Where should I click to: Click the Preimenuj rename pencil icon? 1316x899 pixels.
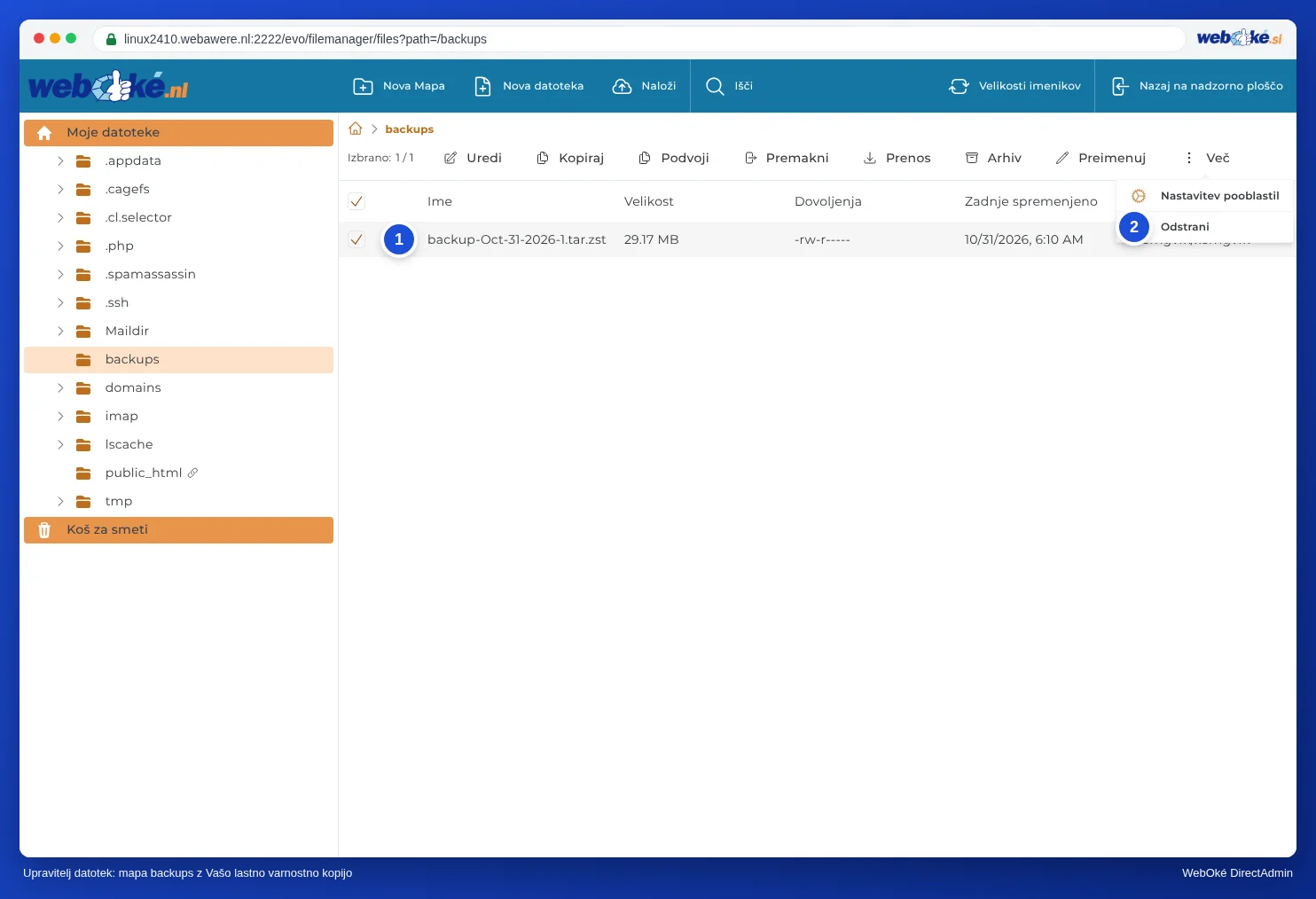(1062, 158)
